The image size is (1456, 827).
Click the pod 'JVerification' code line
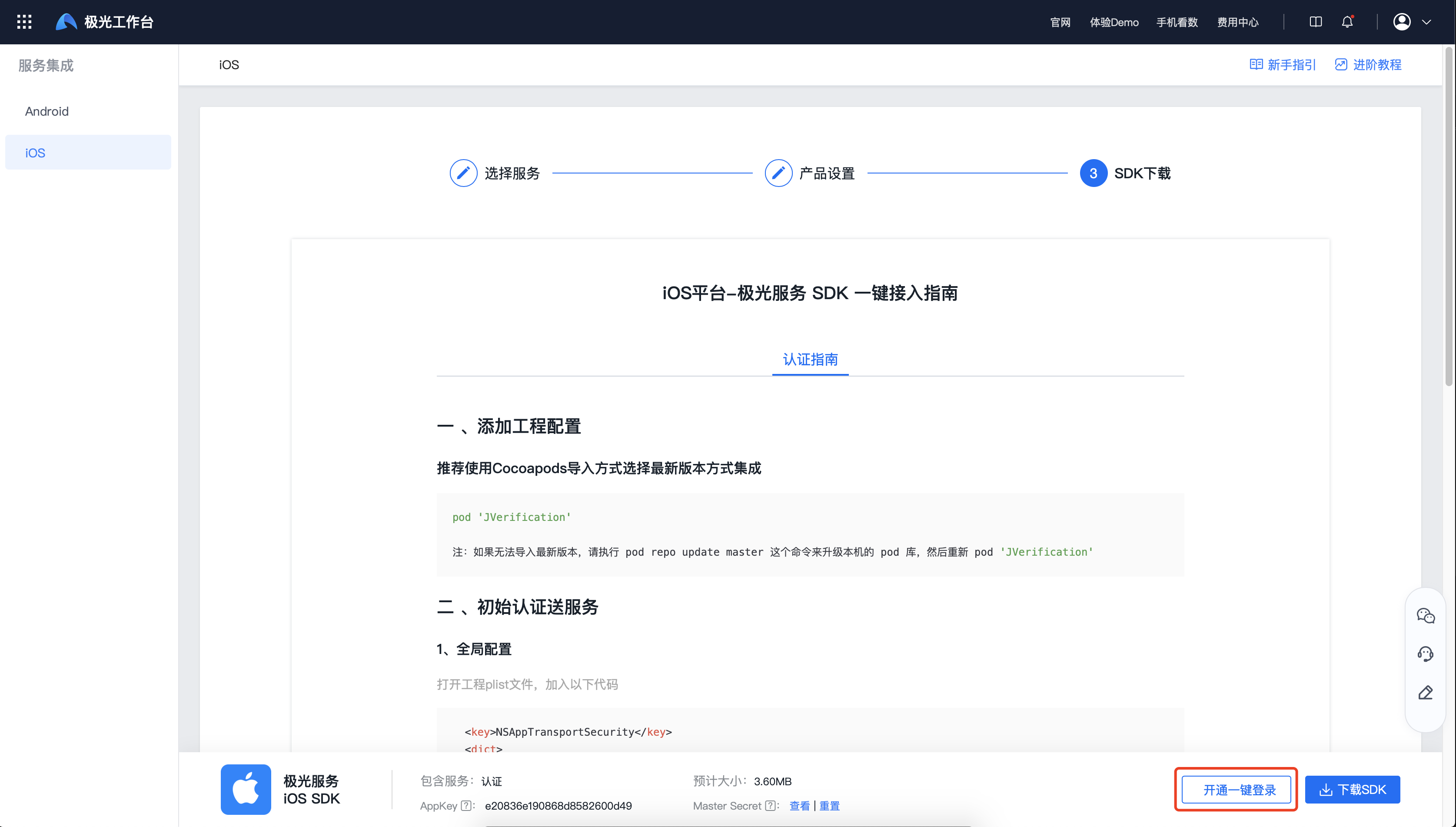(512, 517)
